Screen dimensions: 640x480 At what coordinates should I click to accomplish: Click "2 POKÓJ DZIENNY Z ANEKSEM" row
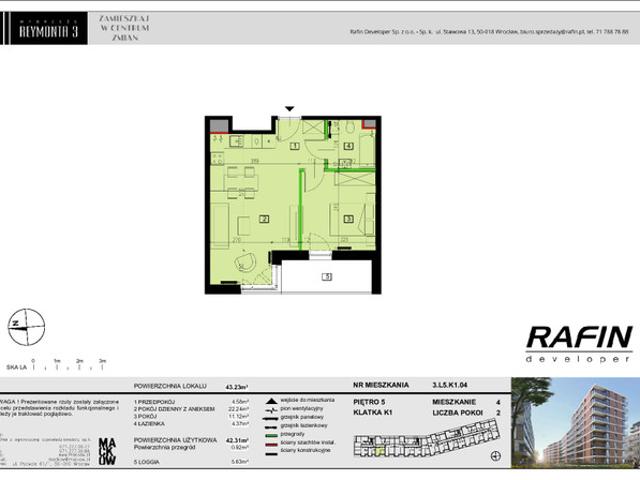coord(191,409)
